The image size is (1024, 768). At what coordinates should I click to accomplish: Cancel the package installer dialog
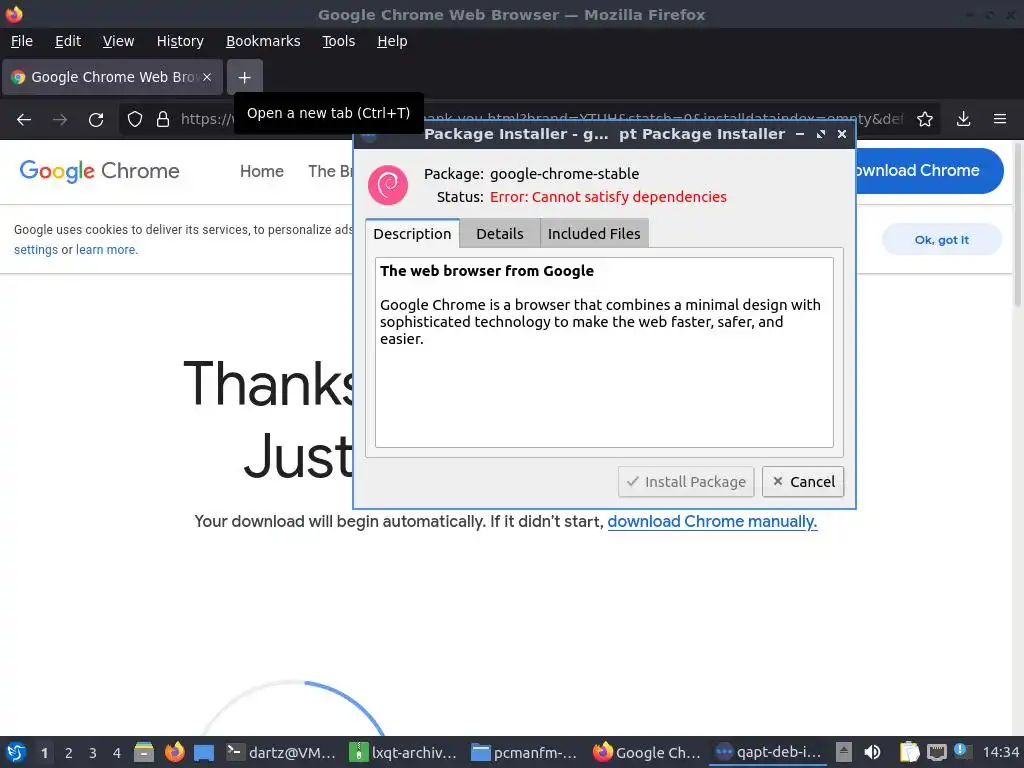pos(803,482)
